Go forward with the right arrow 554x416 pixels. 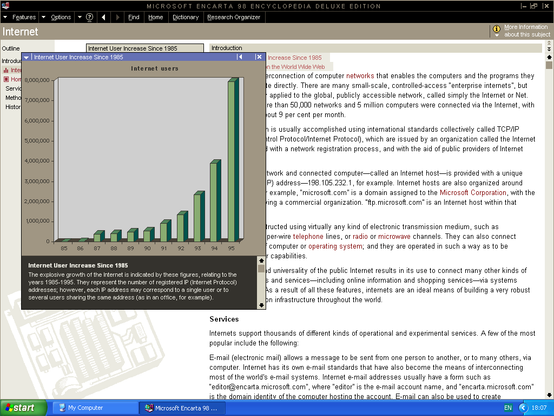click(118, 17)
